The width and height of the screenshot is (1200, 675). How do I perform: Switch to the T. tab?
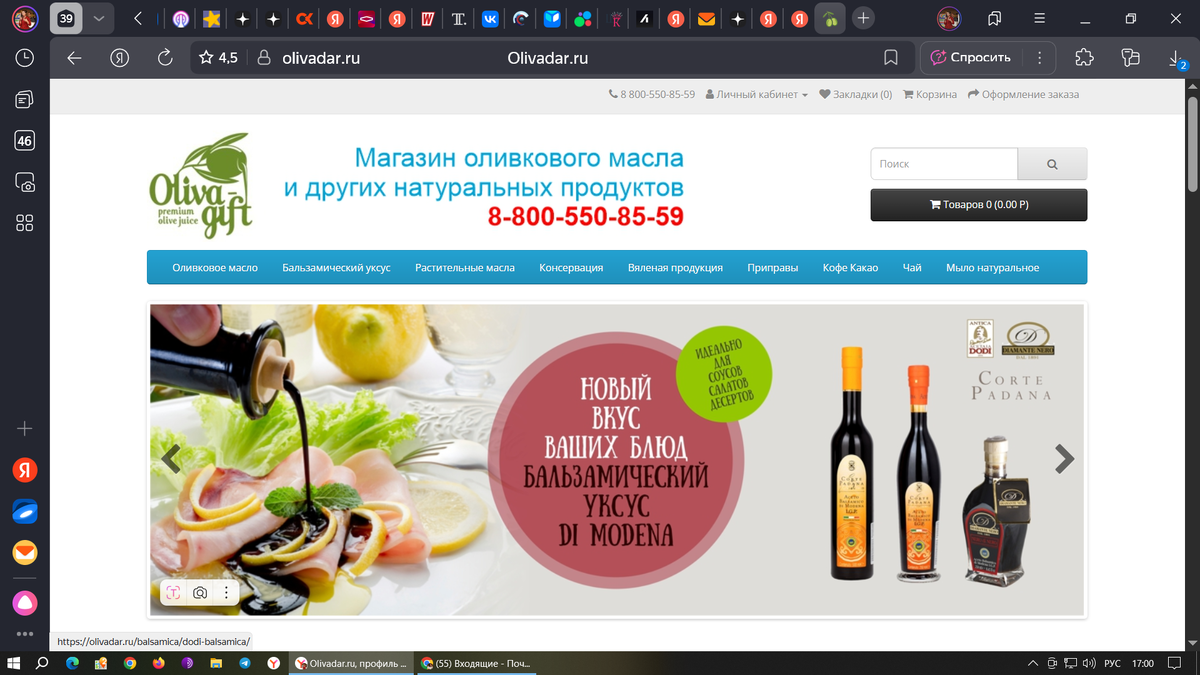click(458, 18)
